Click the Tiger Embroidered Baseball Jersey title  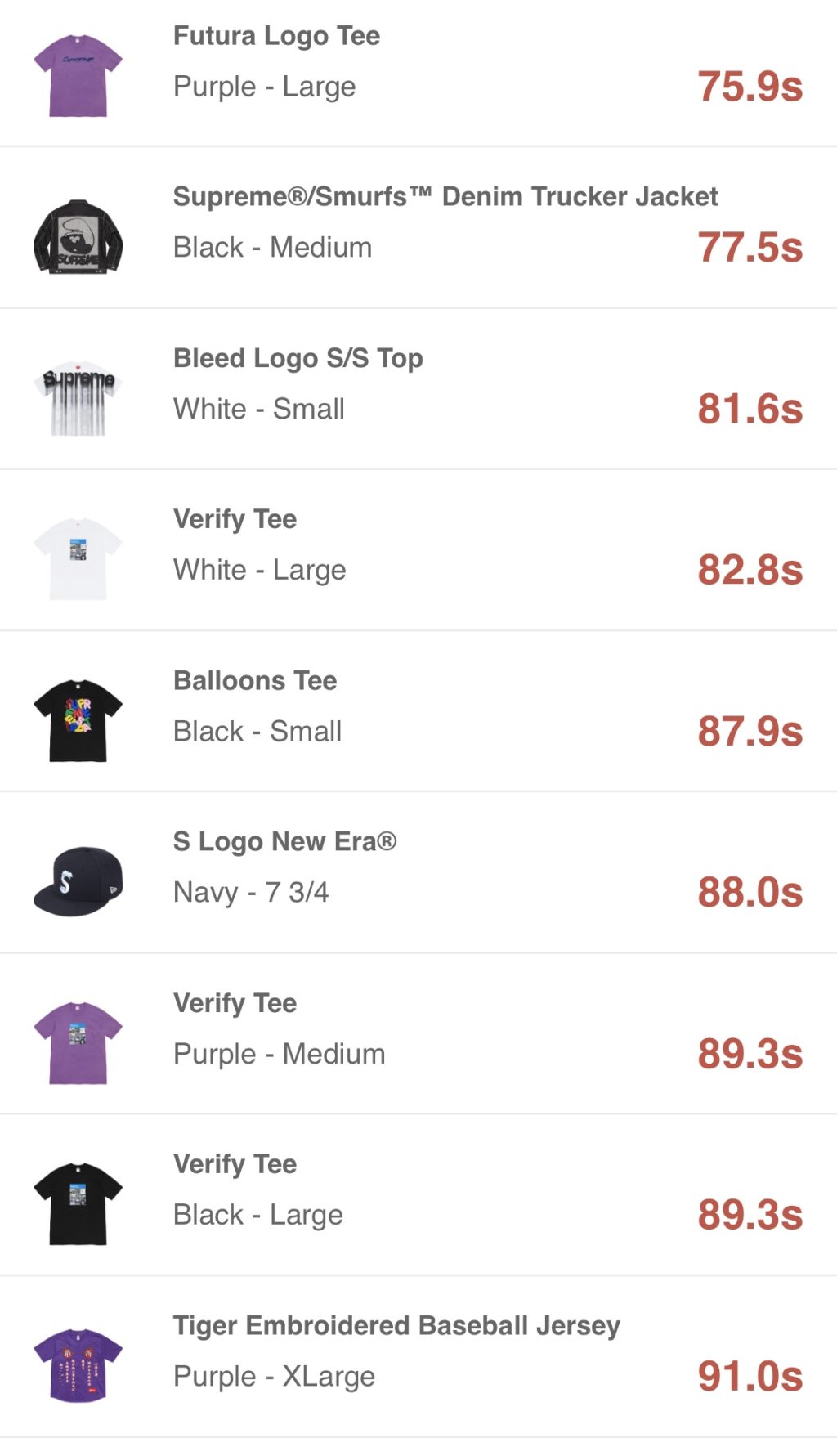point(396,1325)
